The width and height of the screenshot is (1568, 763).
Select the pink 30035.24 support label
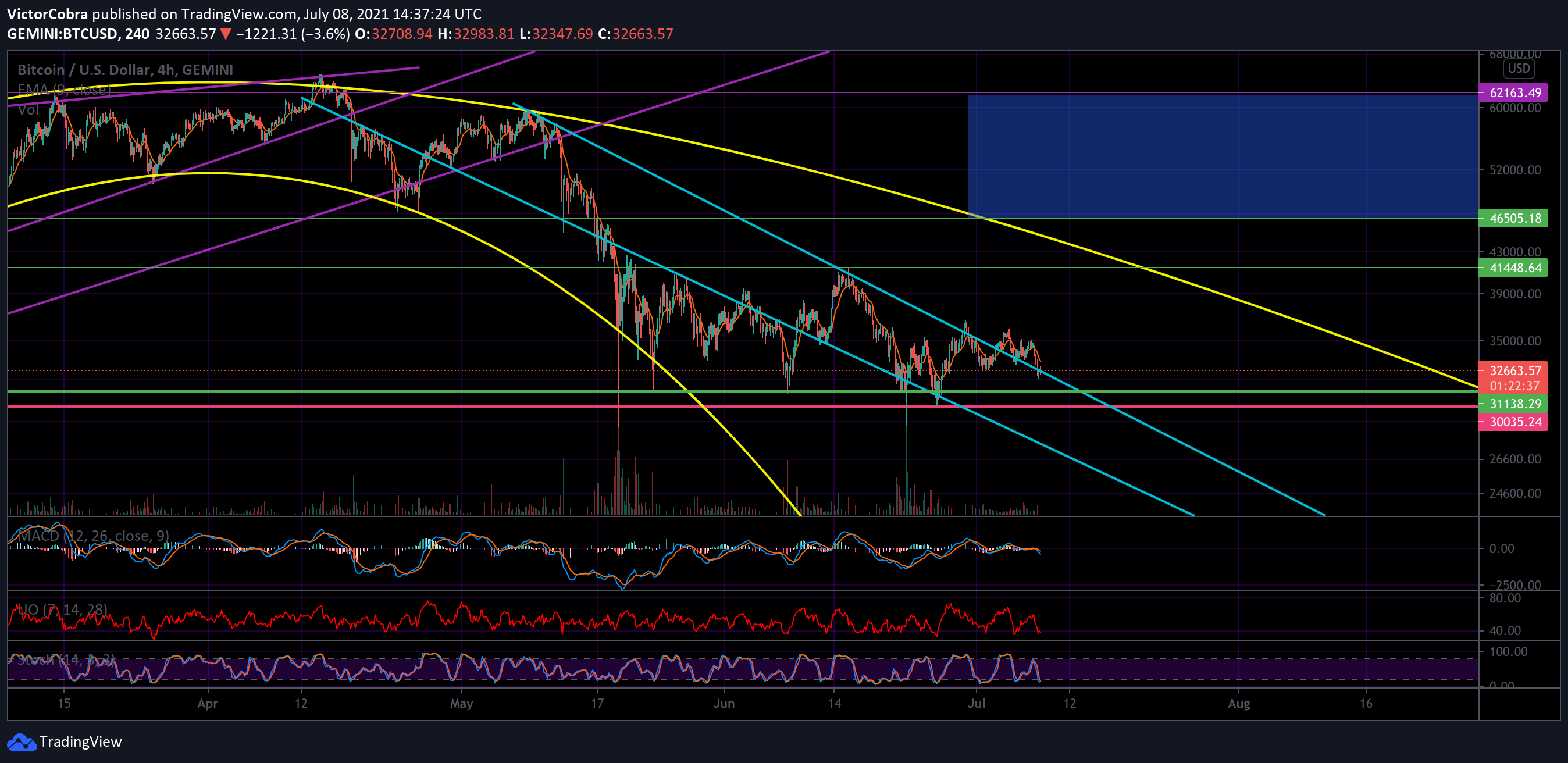[1513, 422]
